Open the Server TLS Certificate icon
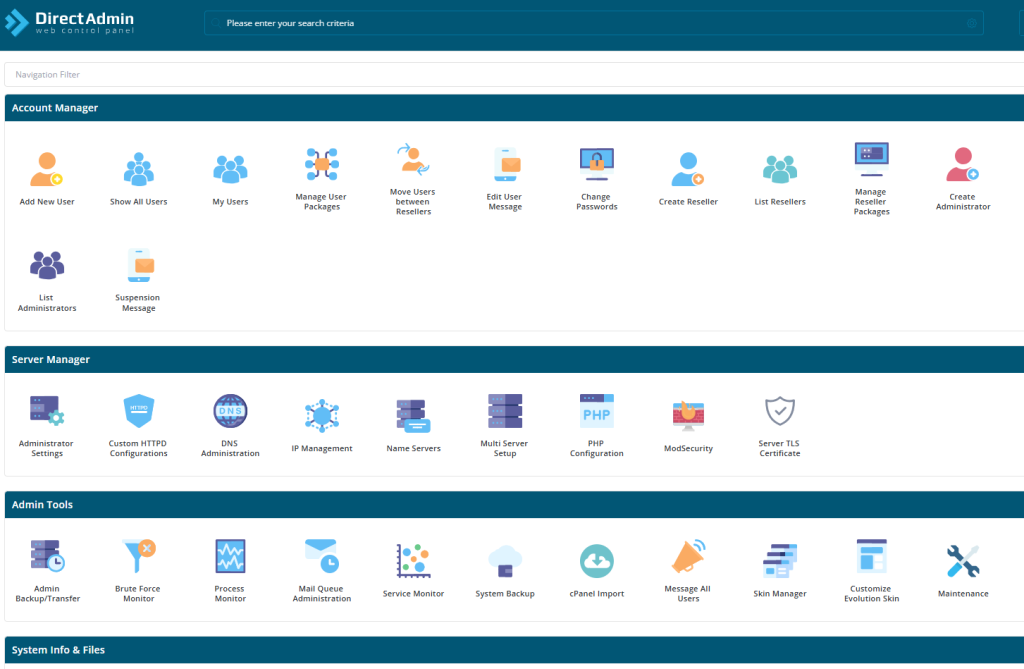1024x669 pixels. (780, 411)
